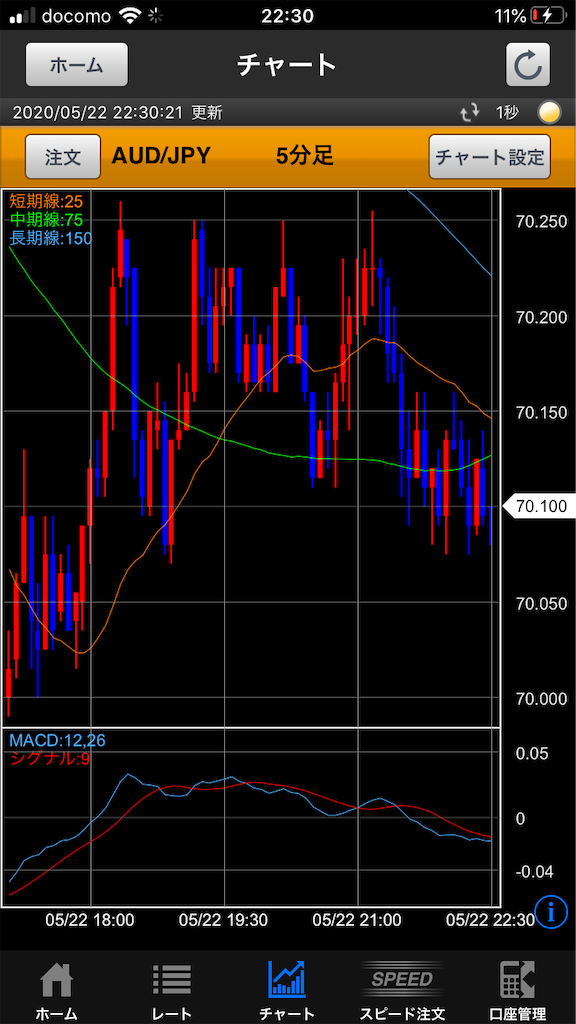
Task: Tap the 05/22 21:00 time label
Action: 357,920
